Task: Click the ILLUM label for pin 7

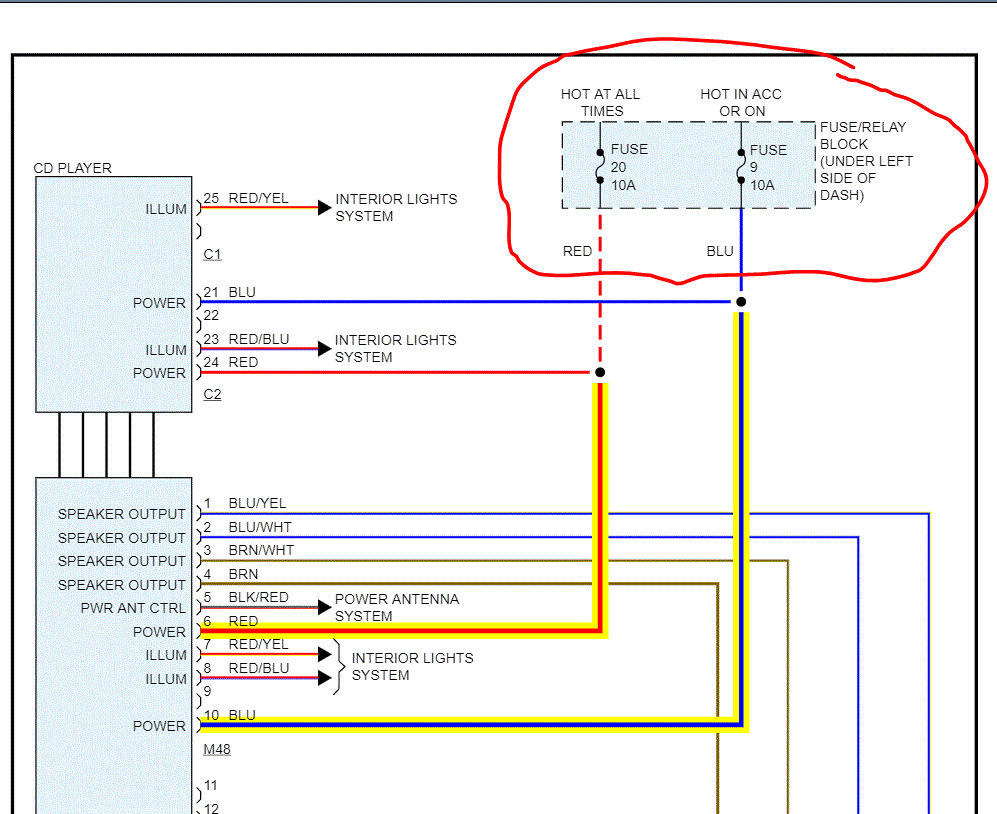Action: 166,656
